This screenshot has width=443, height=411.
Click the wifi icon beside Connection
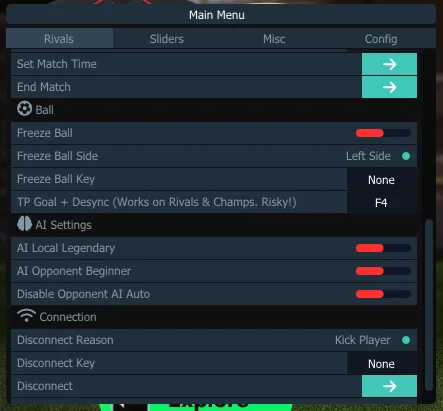click(26, 316)
